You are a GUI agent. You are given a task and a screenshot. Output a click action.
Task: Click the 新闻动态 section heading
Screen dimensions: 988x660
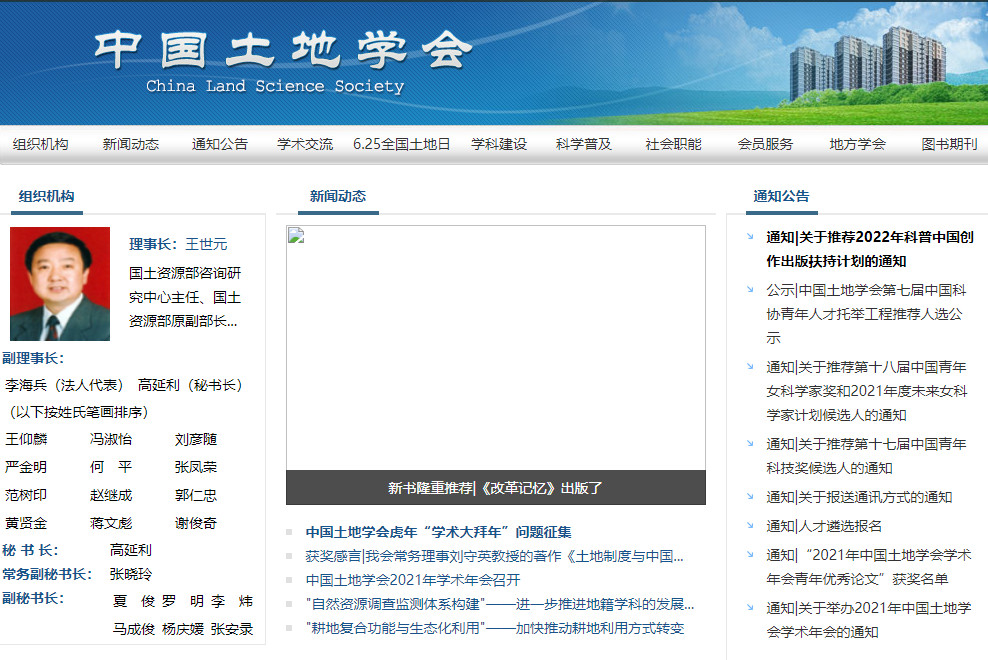point(338,196)
